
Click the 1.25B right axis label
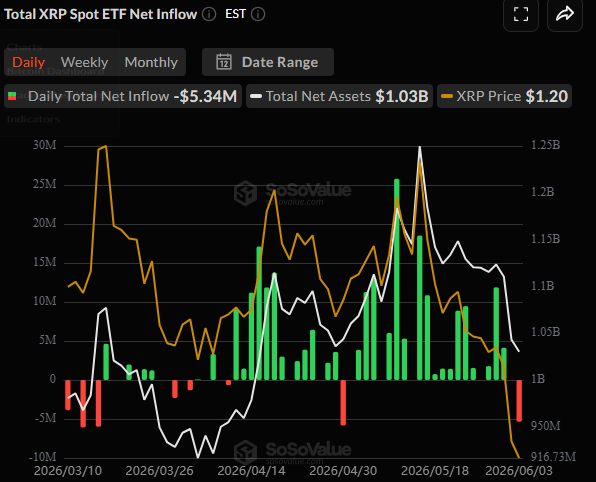coord(545,145)
